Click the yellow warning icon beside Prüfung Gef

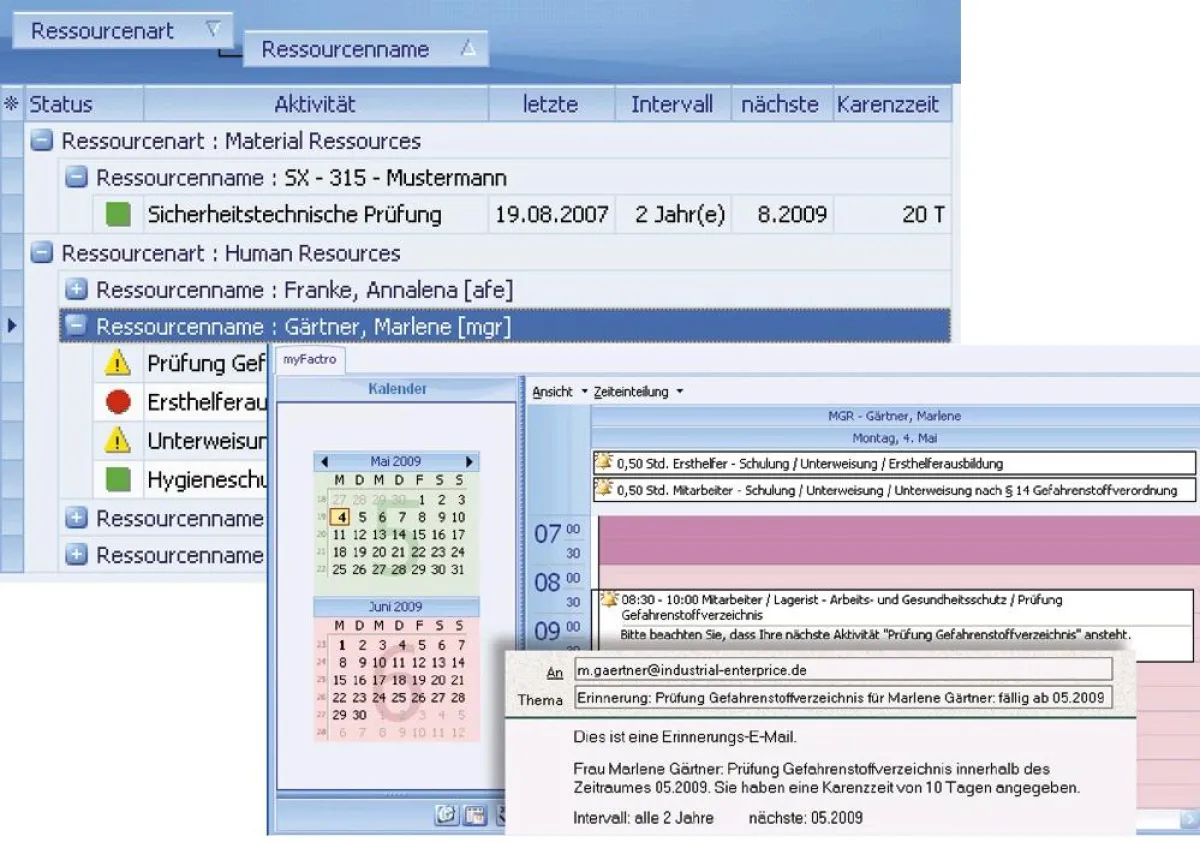pyautogui.click(x=118, y=364)
